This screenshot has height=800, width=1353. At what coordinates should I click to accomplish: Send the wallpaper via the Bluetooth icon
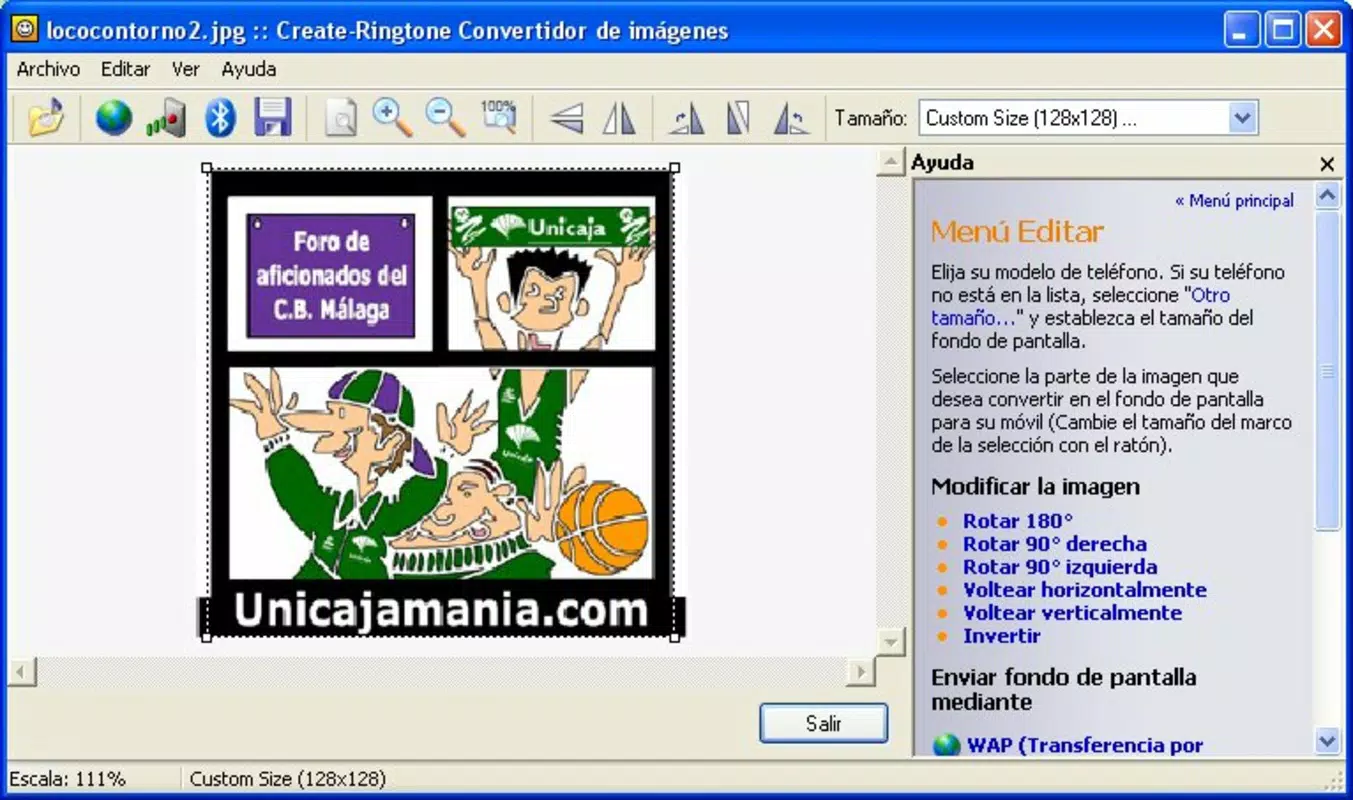(x=220, y=118)
